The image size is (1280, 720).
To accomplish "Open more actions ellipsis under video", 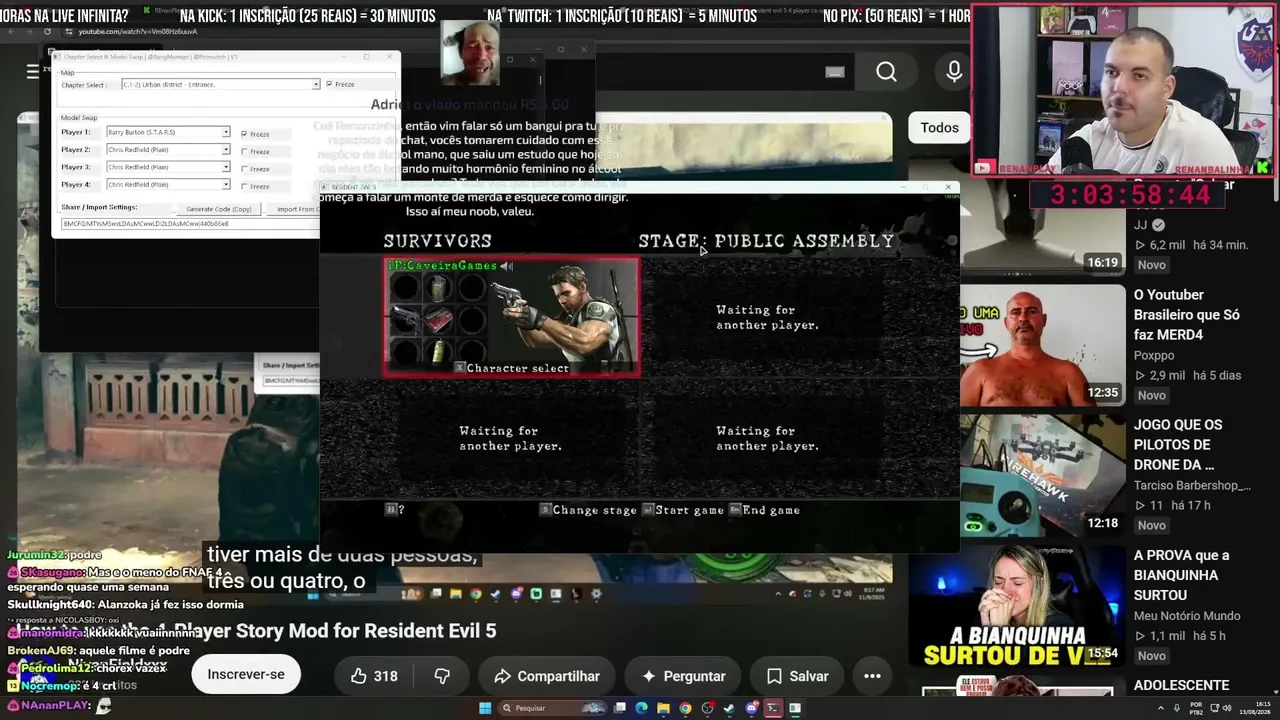I will (872, 676).
